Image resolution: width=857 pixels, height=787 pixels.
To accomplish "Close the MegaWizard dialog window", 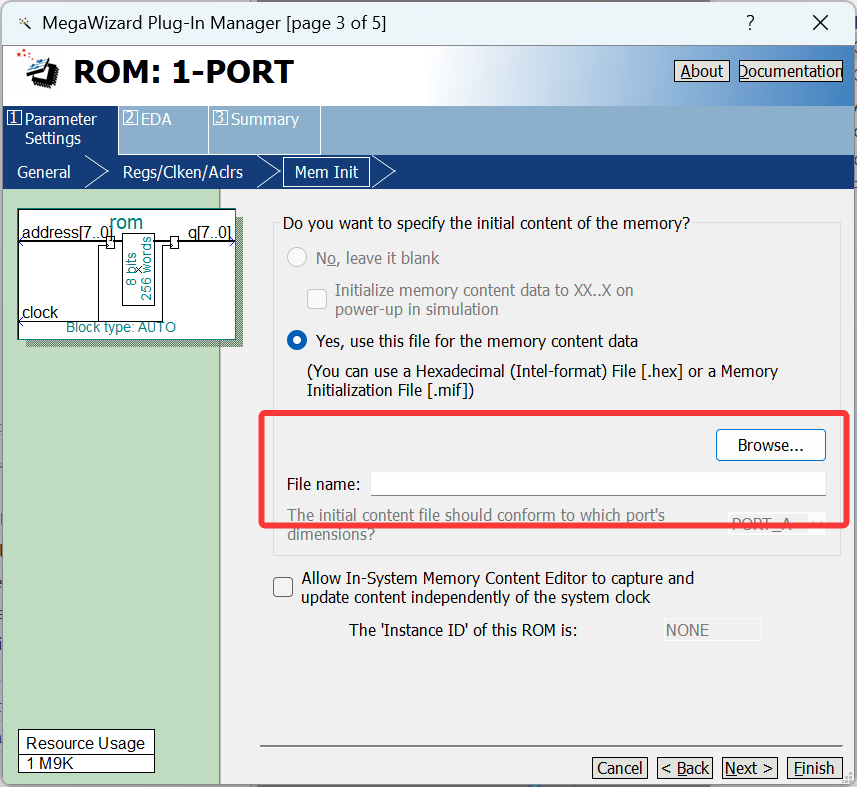I will pyautogui.click(x=820, y=22).
